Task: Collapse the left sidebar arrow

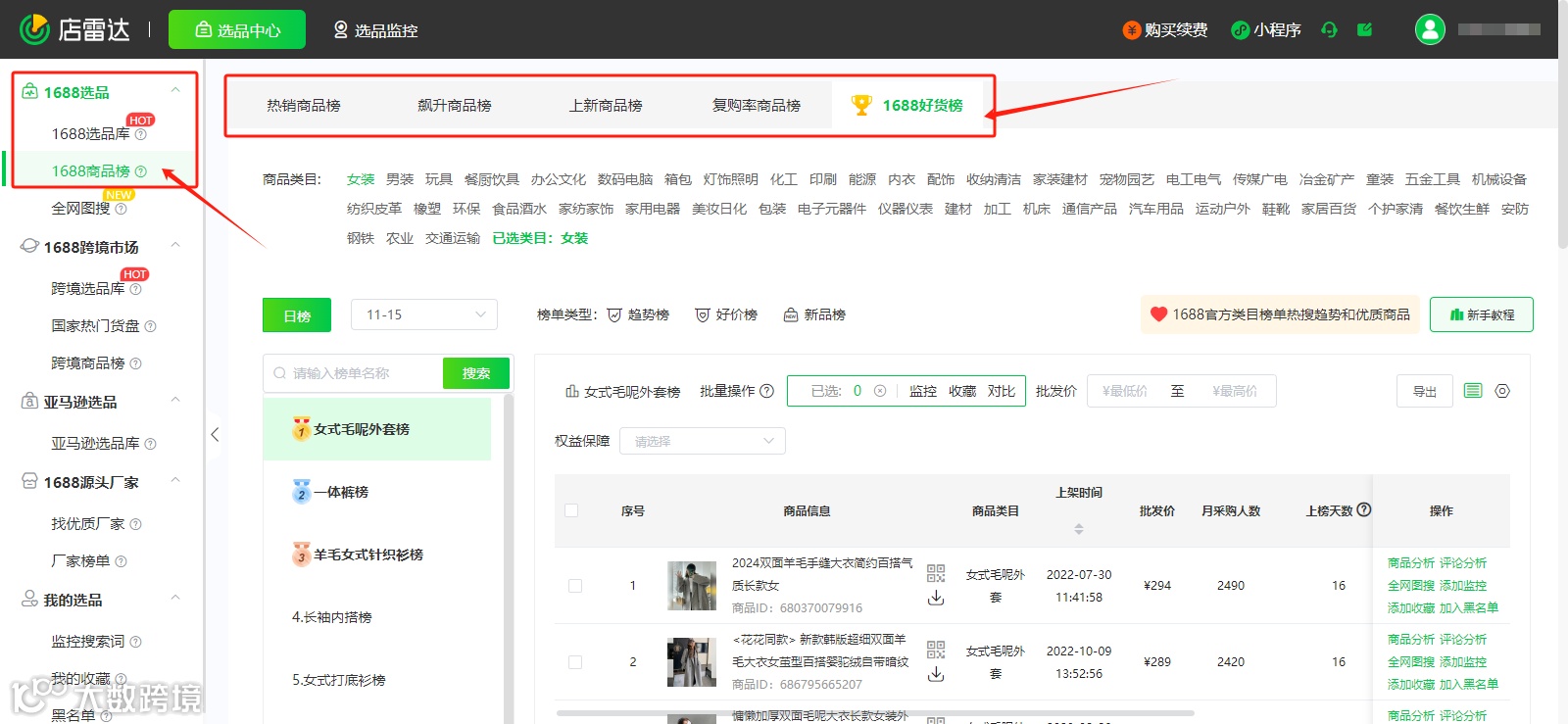Action: 215,435
